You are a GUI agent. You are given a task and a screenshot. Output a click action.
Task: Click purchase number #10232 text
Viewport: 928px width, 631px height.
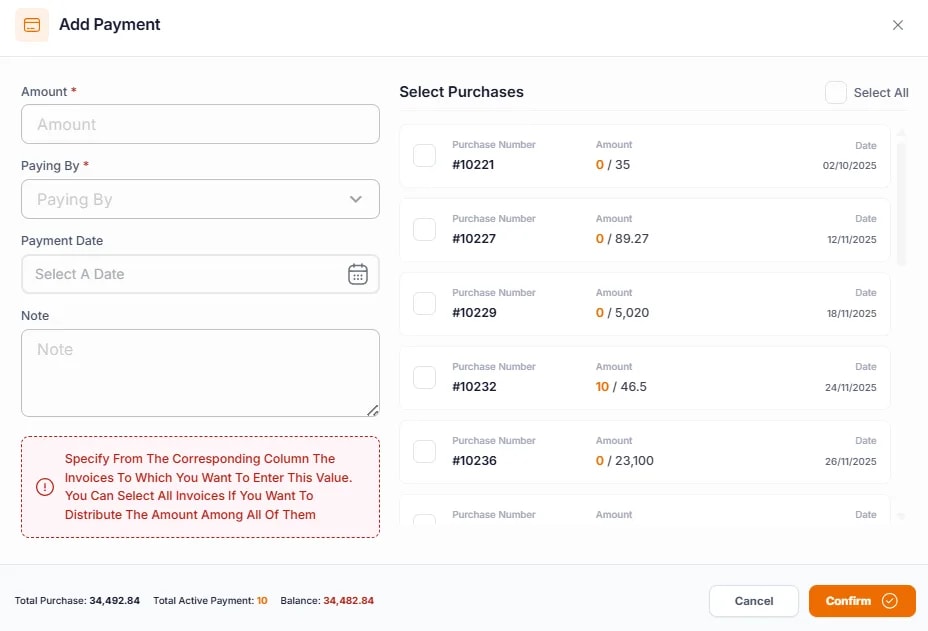pos(474,387)
